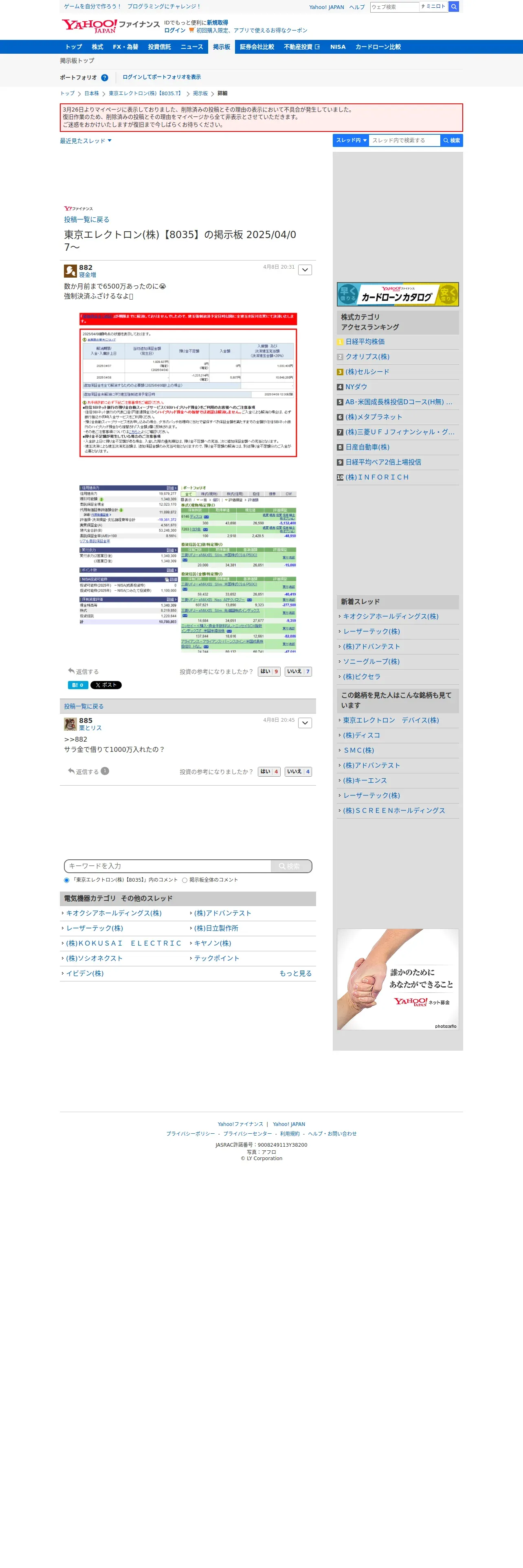Select the 掲示板 nav tab
The image size is (523, 1568).
222,47
